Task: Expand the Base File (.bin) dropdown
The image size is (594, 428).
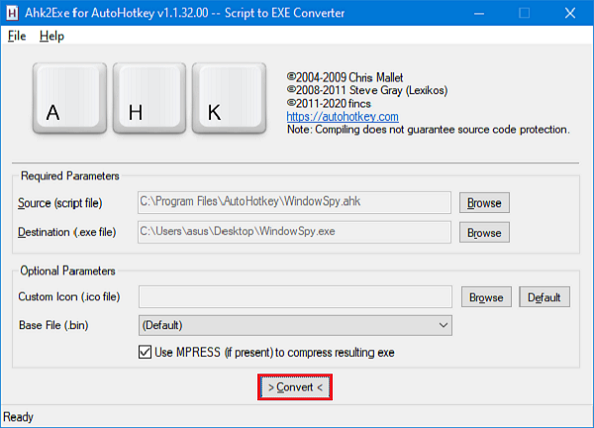Action: point(295,325)
